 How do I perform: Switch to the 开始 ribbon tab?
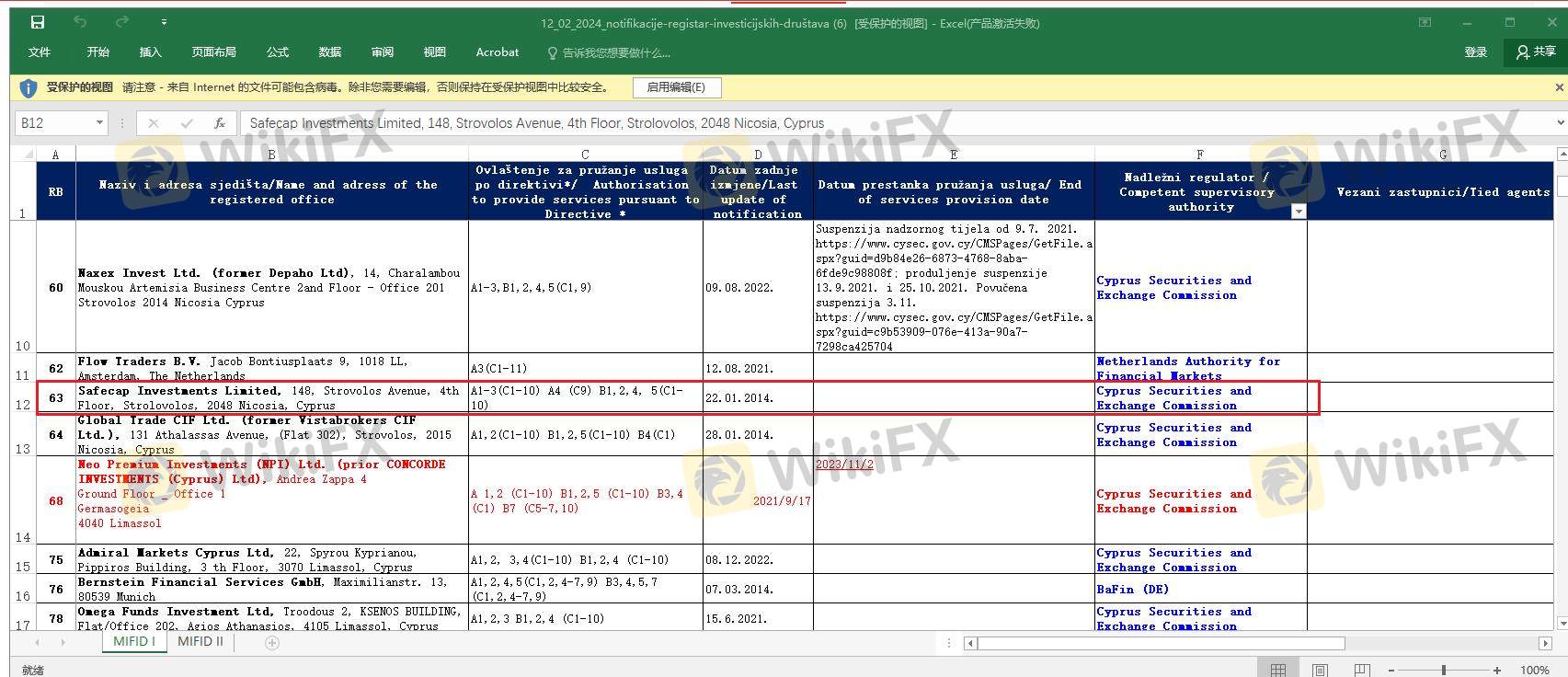97,52
